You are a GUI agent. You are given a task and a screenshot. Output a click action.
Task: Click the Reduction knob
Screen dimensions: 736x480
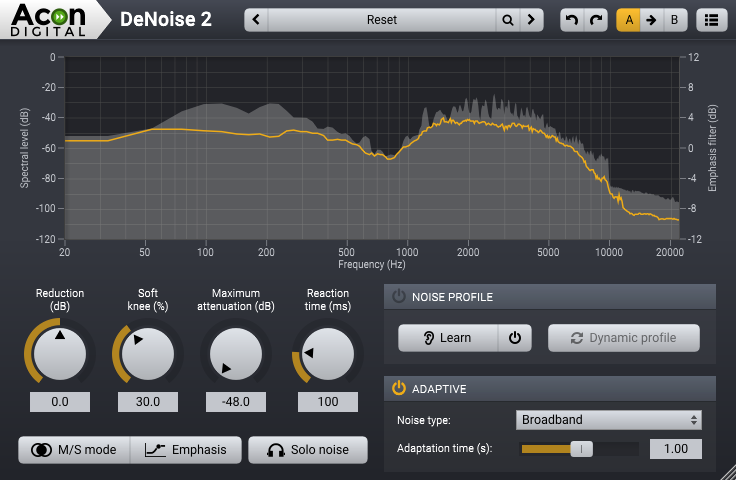point(60,353)
